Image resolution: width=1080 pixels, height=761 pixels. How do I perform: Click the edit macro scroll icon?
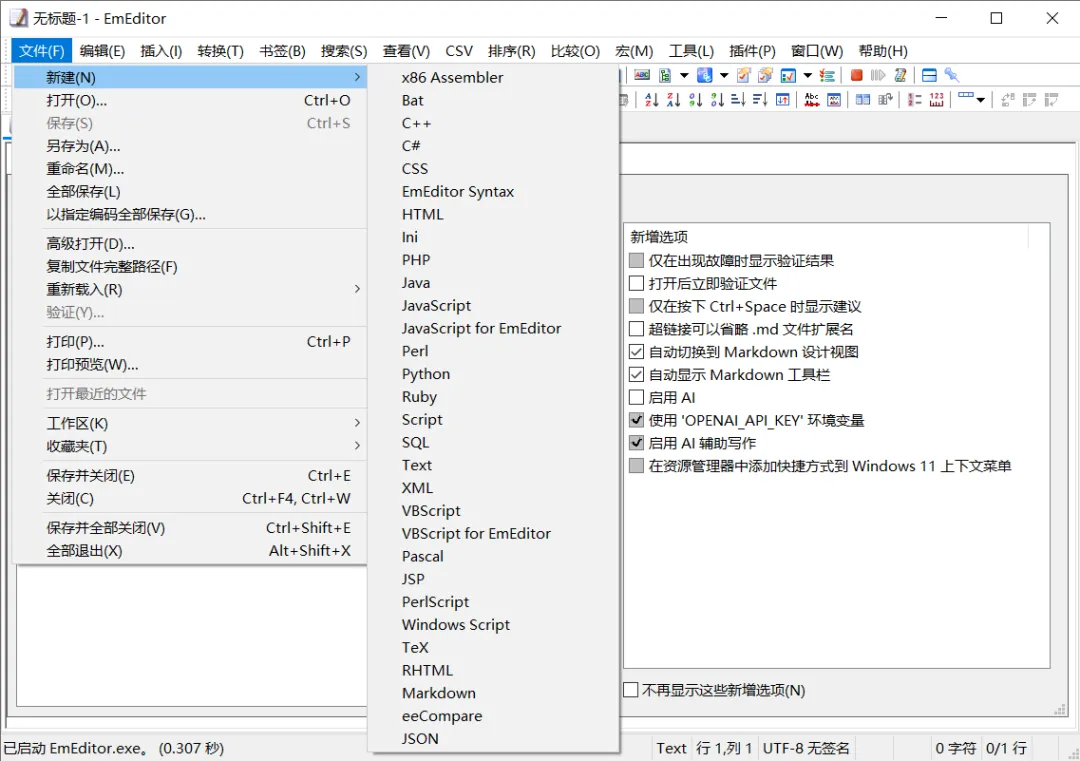coord(900,75)
